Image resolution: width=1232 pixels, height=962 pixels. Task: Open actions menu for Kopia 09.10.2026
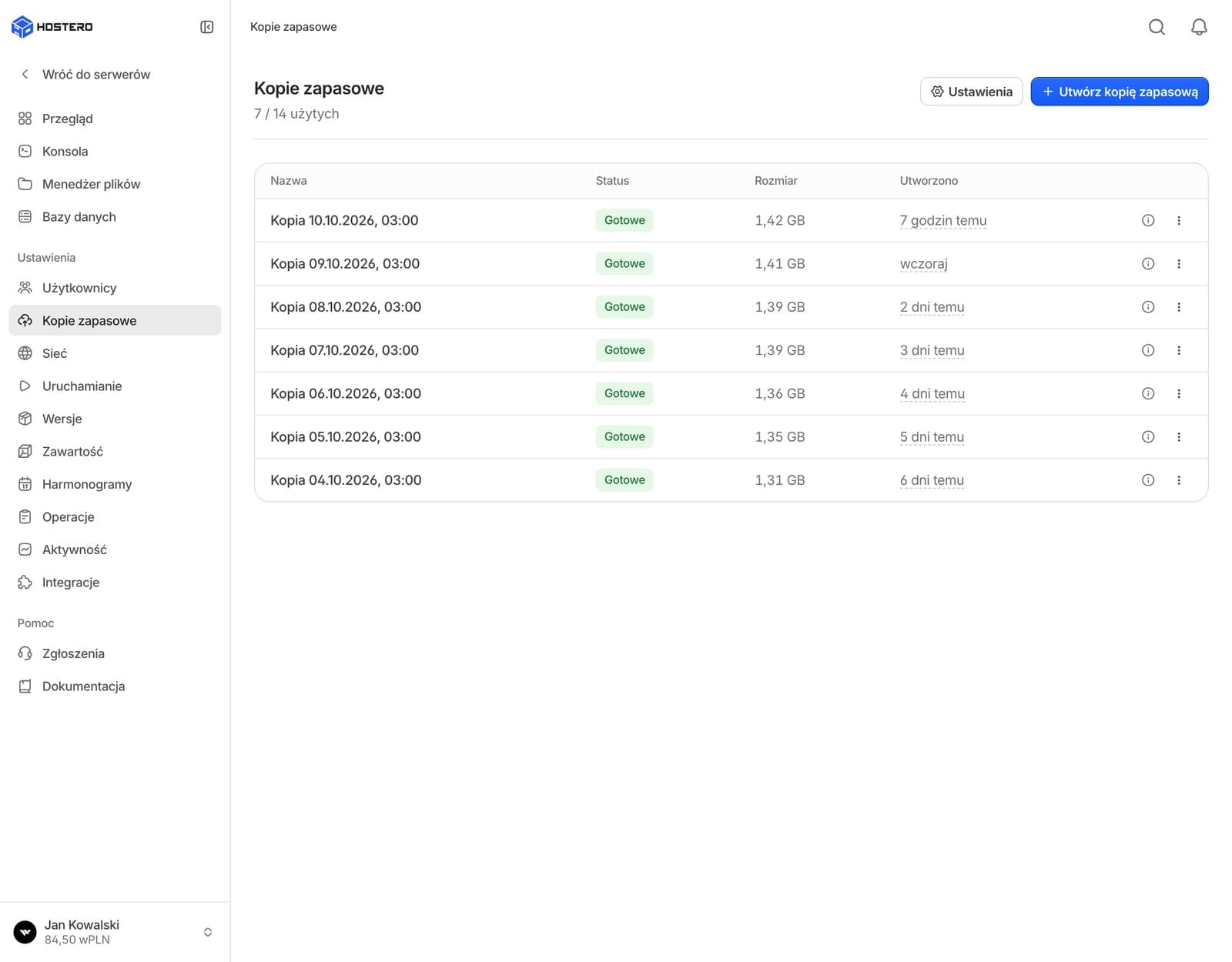click(1179, 263)
